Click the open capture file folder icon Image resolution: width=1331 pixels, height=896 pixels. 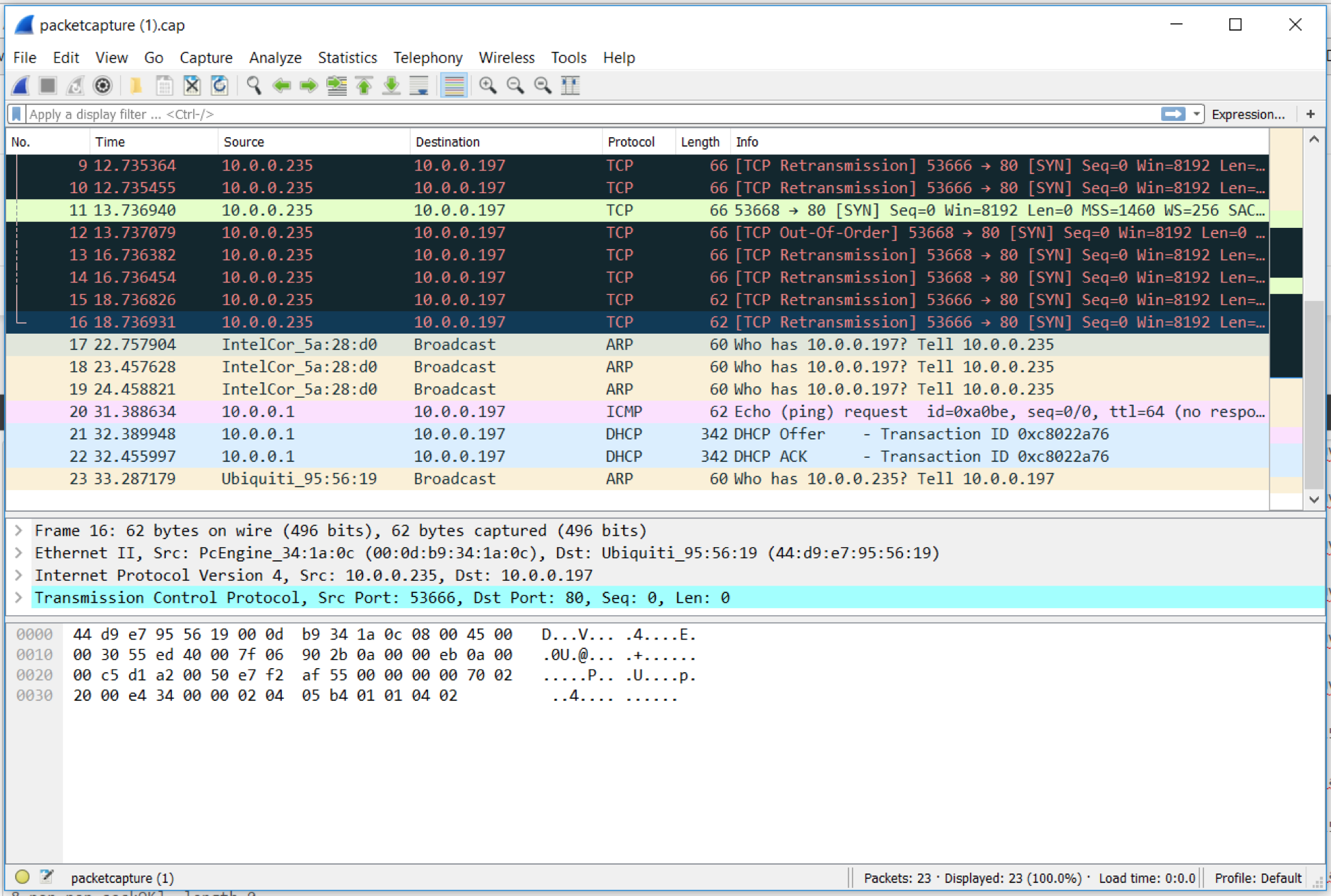136,85
